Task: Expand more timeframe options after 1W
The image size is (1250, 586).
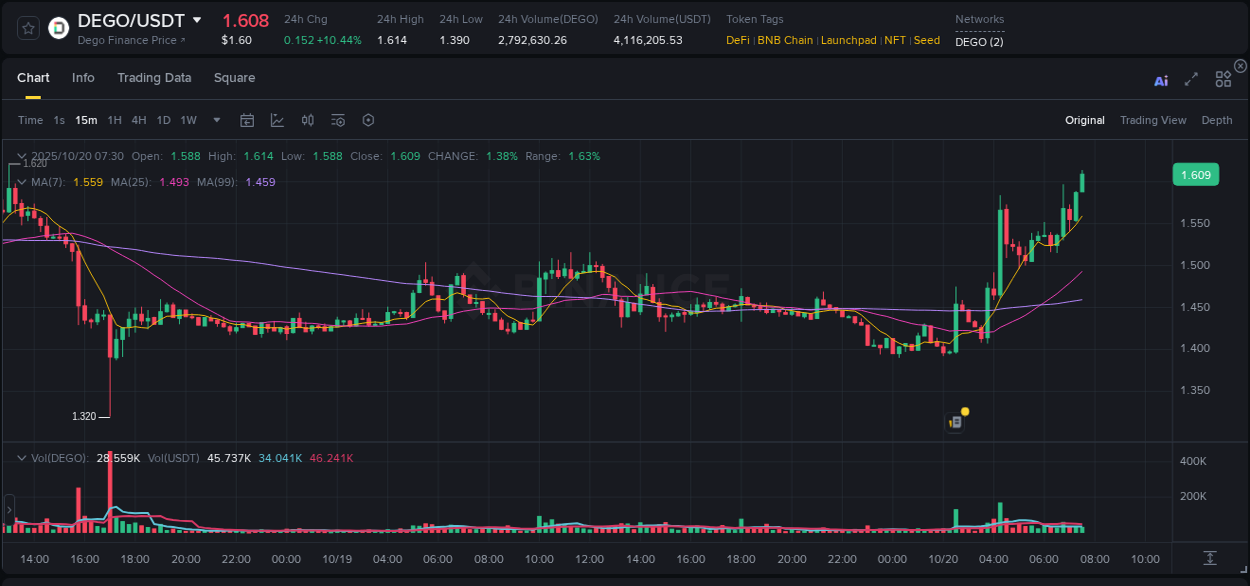Action: (215, 119)
